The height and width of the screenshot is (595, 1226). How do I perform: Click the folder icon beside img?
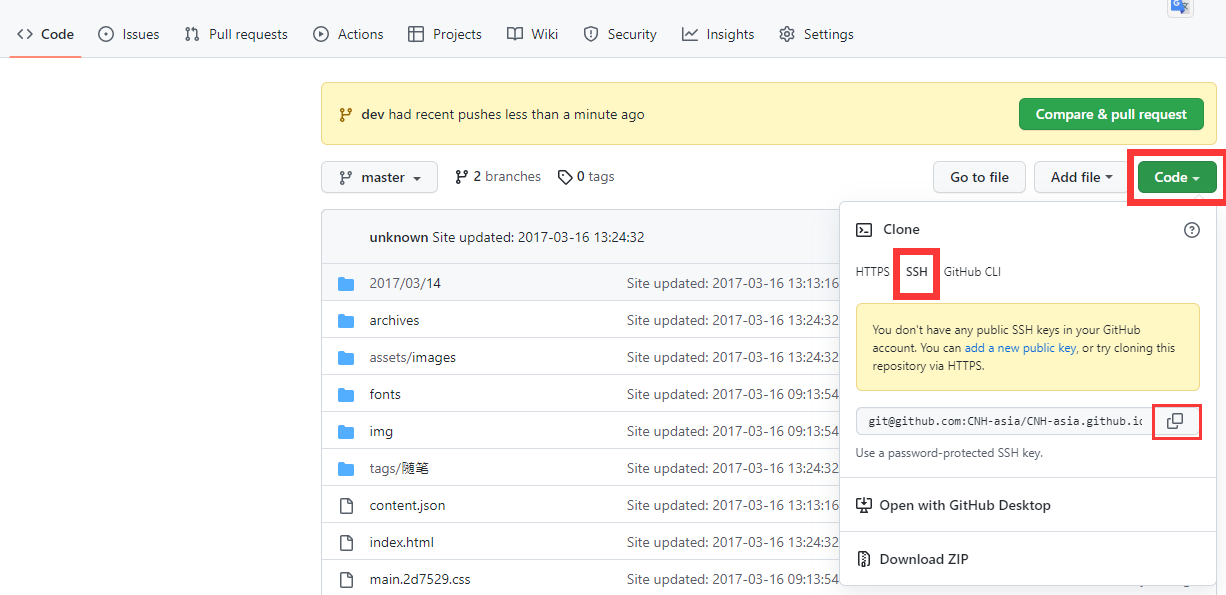click(346, 432)
